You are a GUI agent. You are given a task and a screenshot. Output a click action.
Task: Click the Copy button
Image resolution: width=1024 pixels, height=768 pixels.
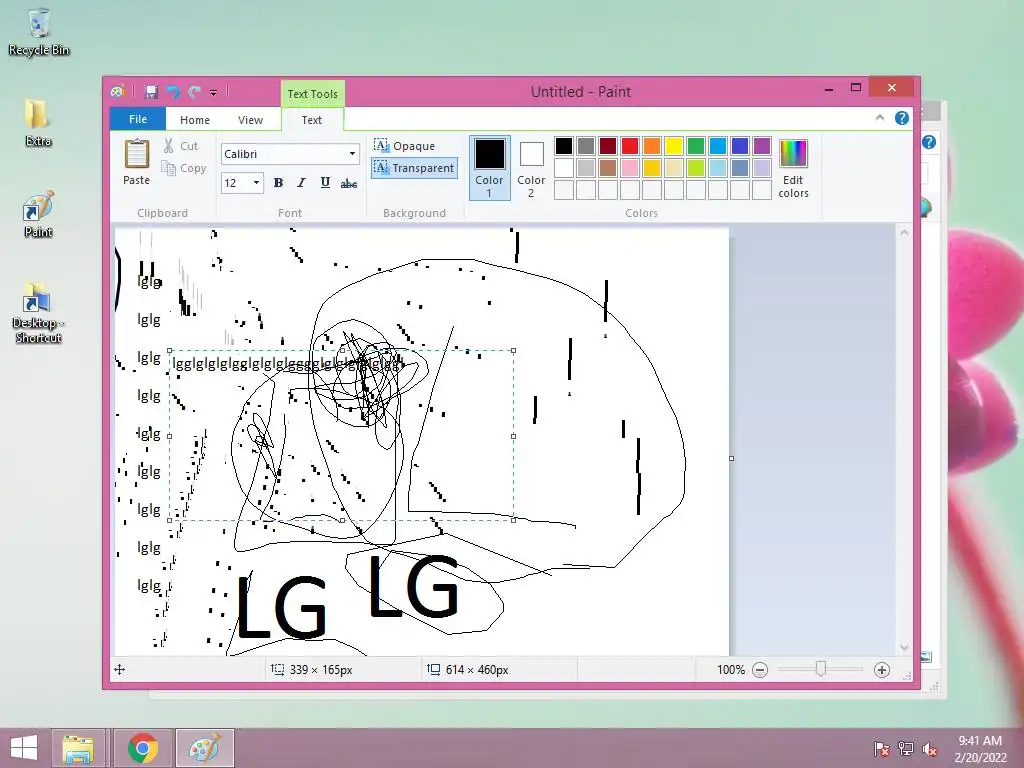click(184, 168)
